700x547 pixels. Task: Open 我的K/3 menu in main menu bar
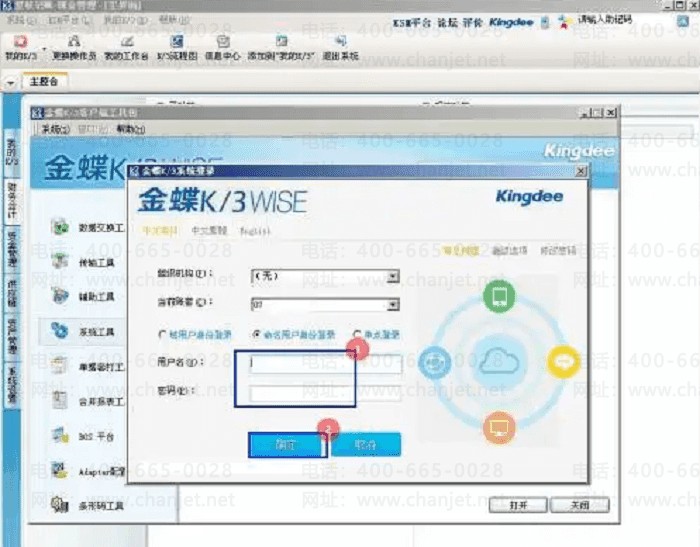[x=125, y=20]
